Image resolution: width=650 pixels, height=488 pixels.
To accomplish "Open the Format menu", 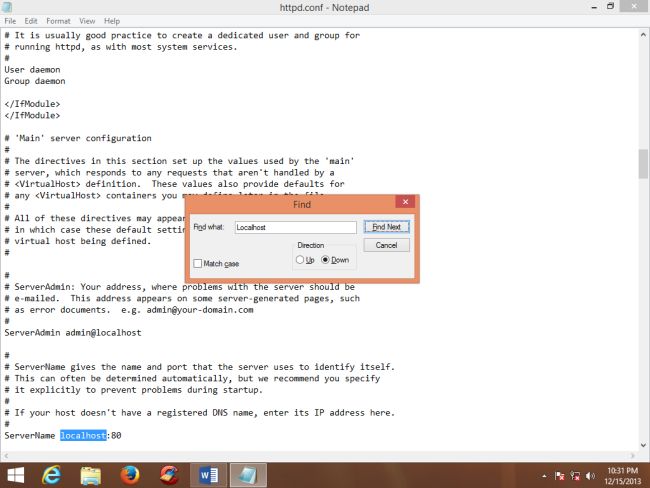I will click(x=58, y=21).
